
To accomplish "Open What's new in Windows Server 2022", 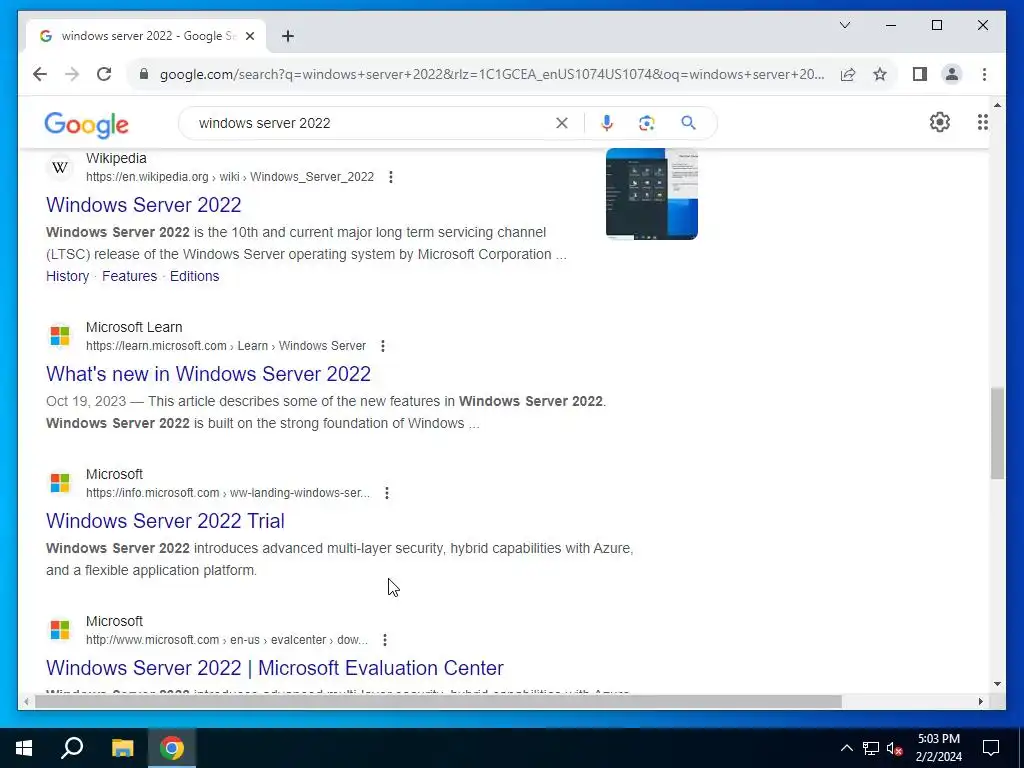I will tap(208, 374).
